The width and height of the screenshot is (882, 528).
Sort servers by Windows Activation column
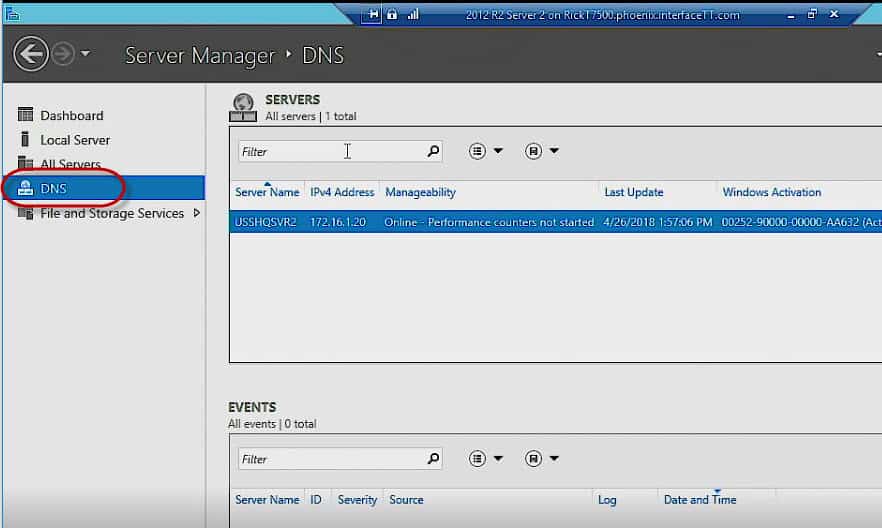pyautogui.click(x=772, y=192)
